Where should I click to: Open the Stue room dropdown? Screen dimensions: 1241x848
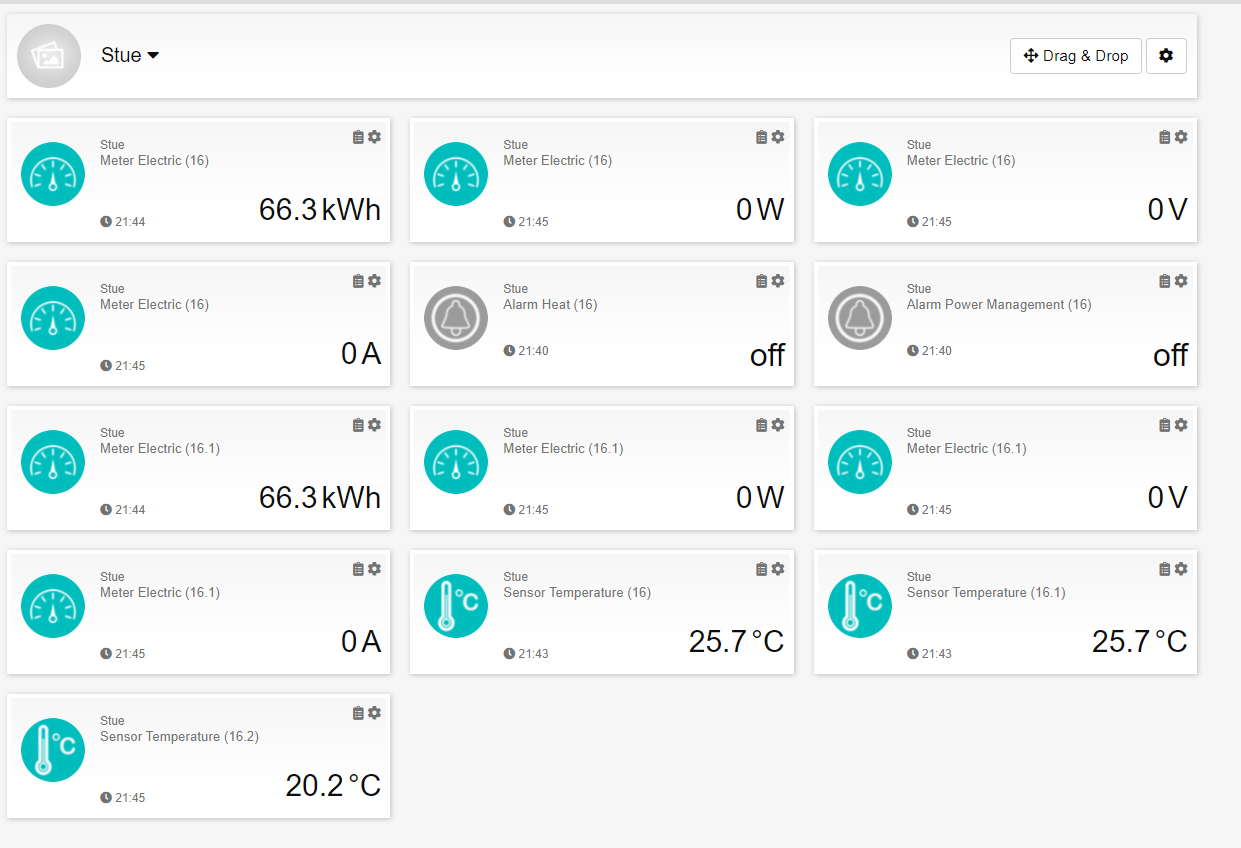click(x=130, y=56)
